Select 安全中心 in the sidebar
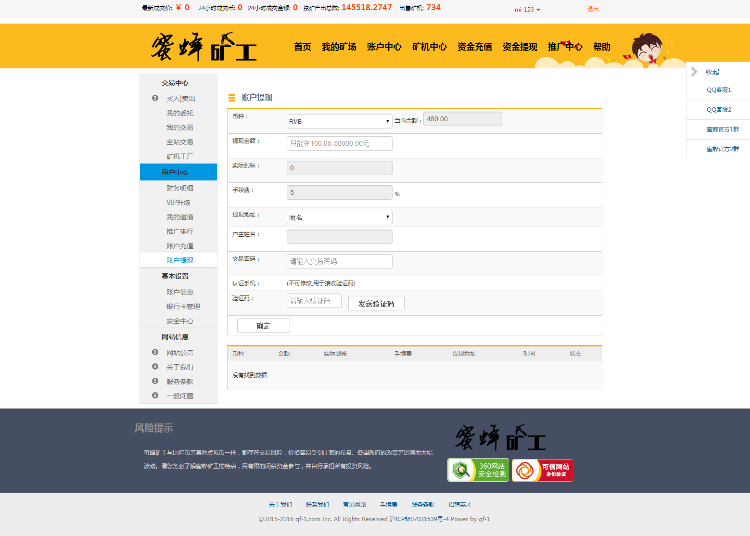Image resolution: width=750 pixels, height=536 pixels. pyautogui.click(x=180, y=321)
